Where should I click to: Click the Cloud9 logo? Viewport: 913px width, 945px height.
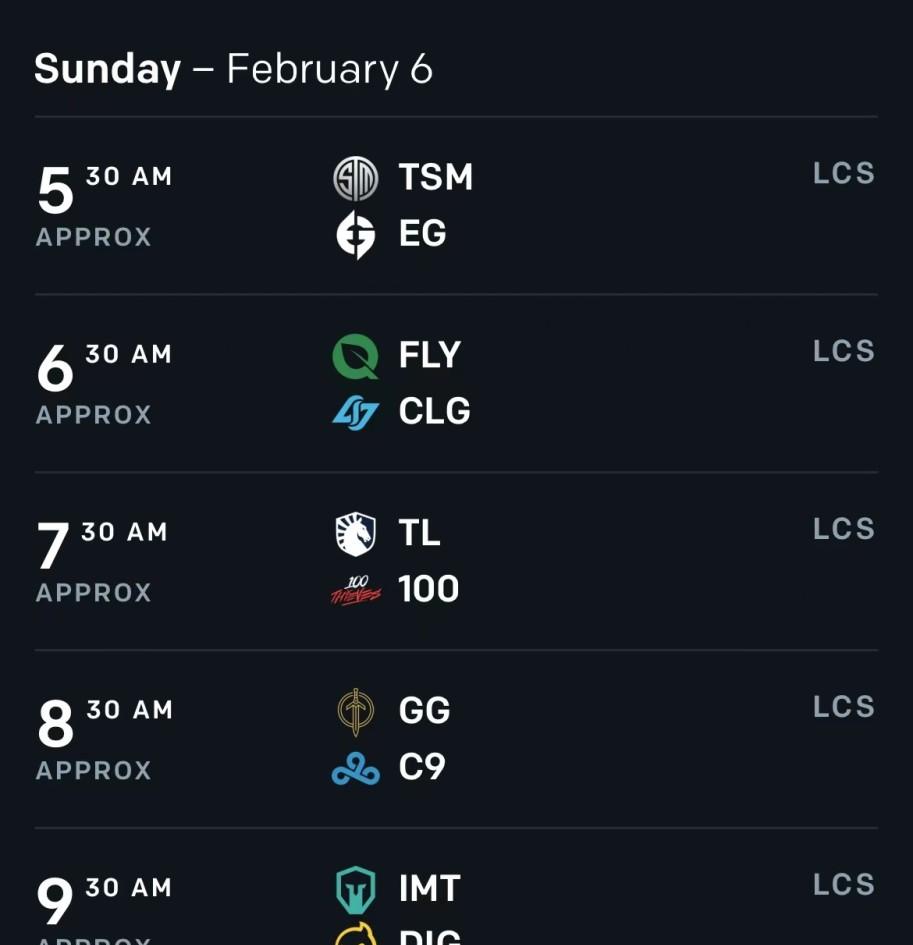[356, 768]
